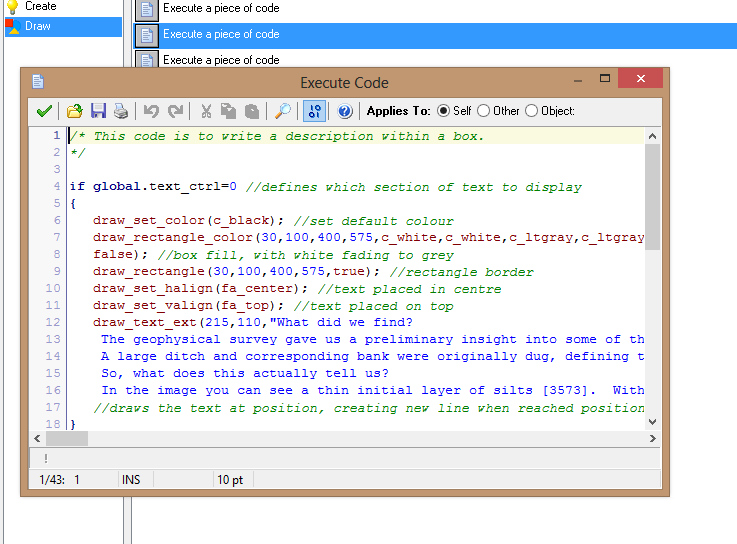Switch to the Draw tab

(x=38, y=26)
